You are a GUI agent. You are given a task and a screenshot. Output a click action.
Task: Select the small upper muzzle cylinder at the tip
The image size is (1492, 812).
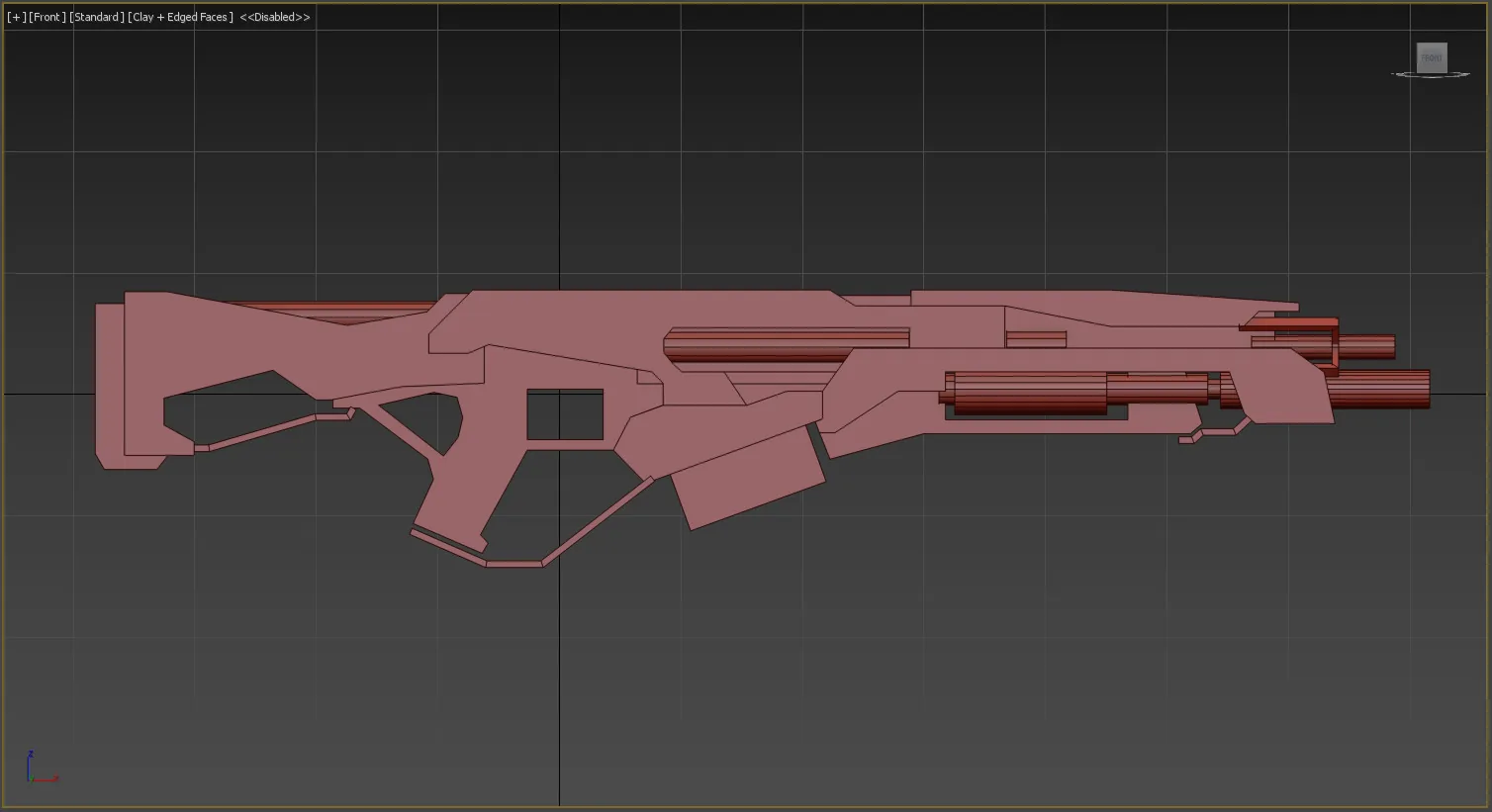(x=1365, y=346)
